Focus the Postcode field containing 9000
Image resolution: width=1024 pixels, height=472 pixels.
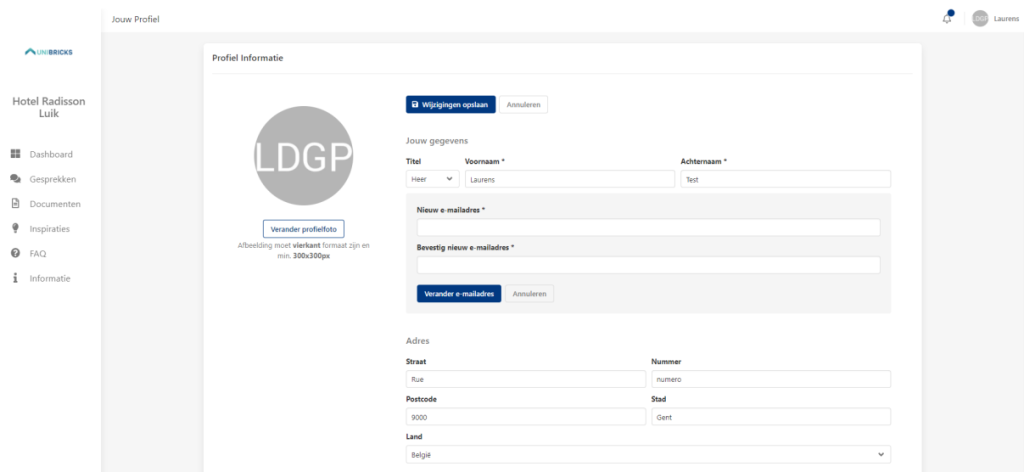[x=525, y=417]
